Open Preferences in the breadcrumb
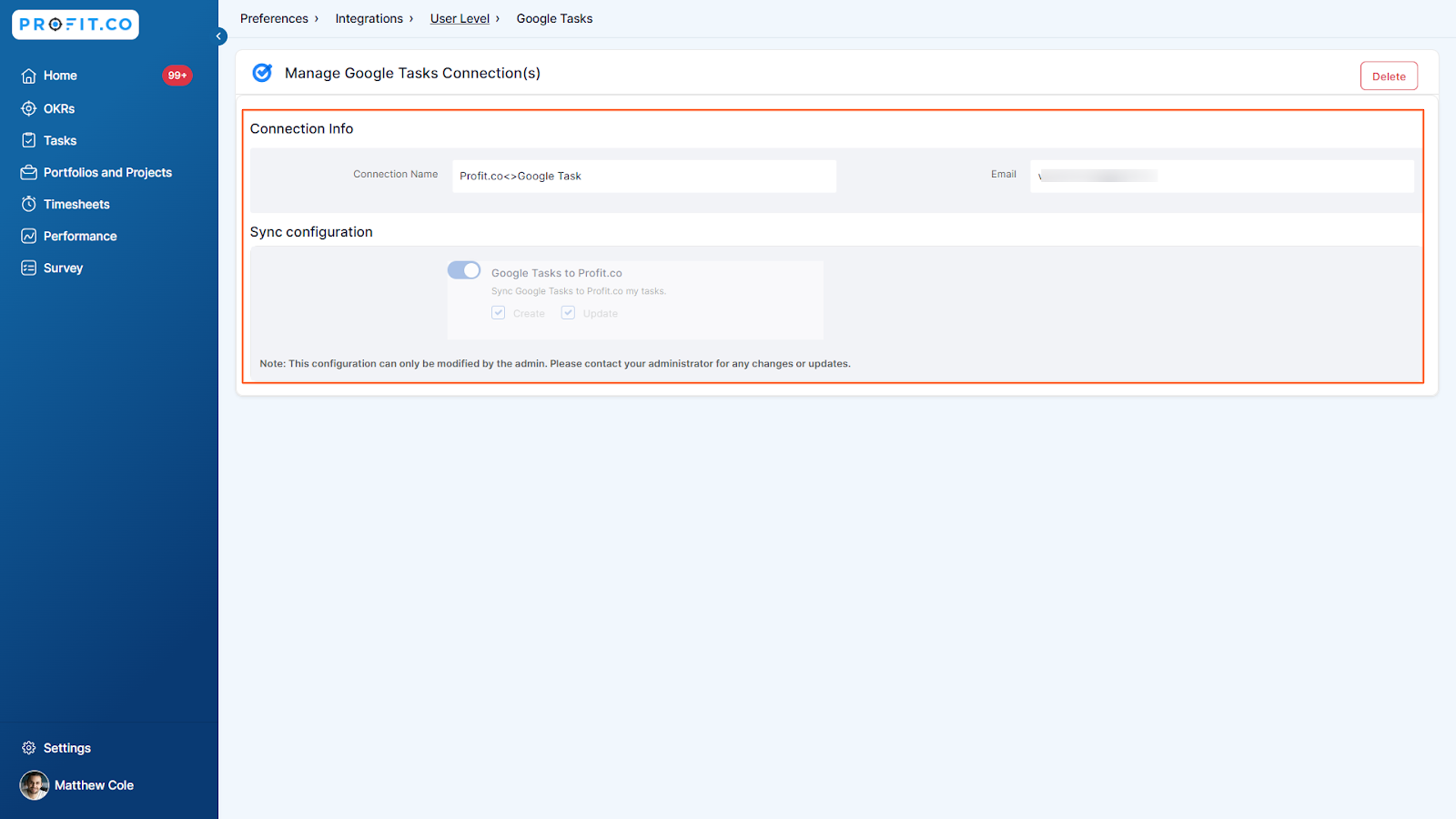 pyautogui.click(x=274, y=18)
